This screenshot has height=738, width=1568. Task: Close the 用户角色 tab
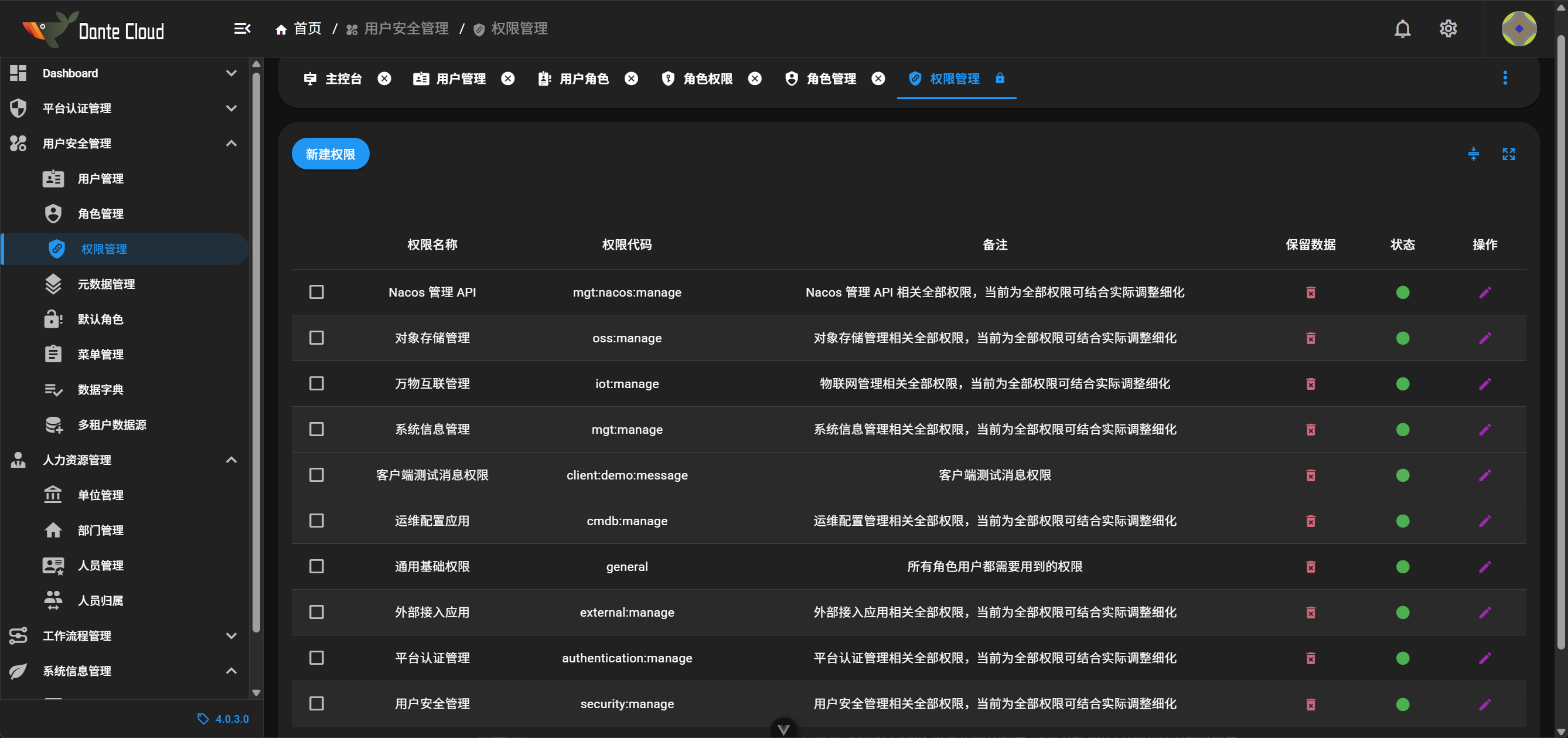[631, 79]
